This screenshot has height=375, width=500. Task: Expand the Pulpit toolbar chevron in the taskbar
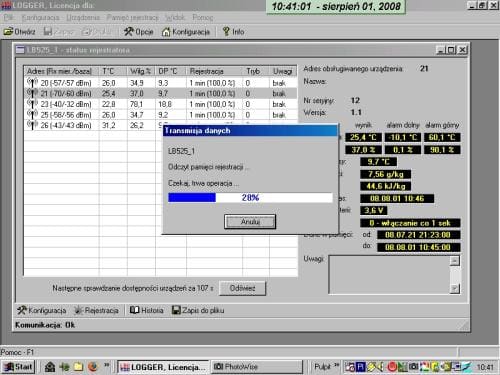pos(336,365)
